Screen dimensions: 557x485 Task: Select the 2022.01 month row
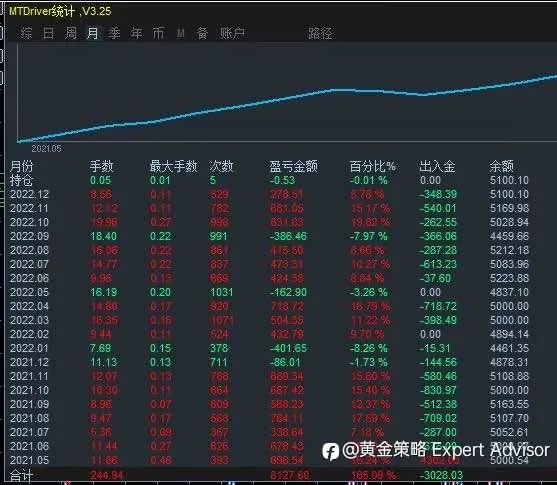click(270, 348)
